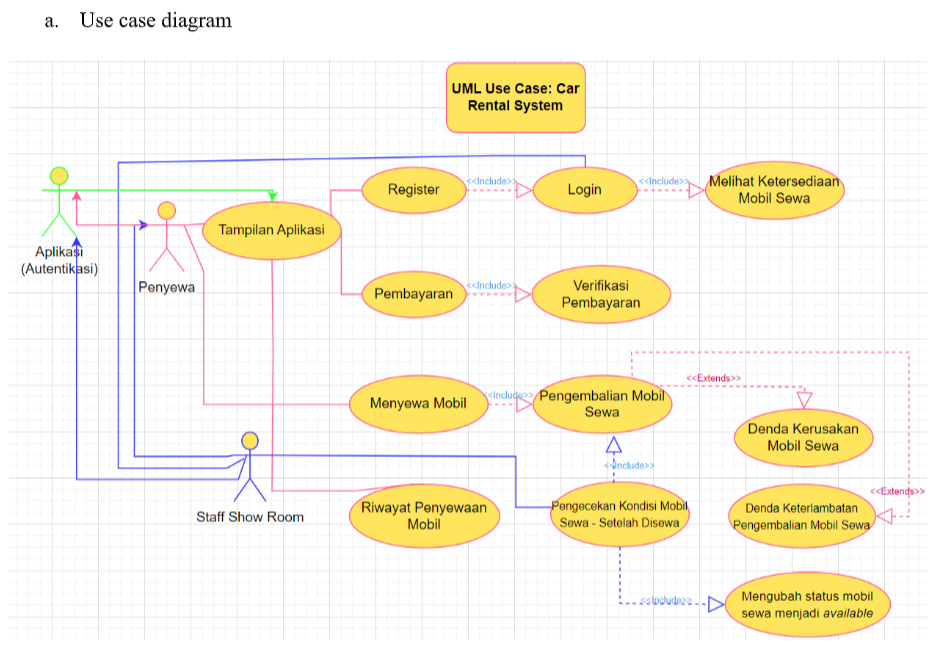Select the Riwayat Penyewaan Mobil ellipse
This screenshot has height=651, width=935.
pyautogui.click(x=423, y=516)
